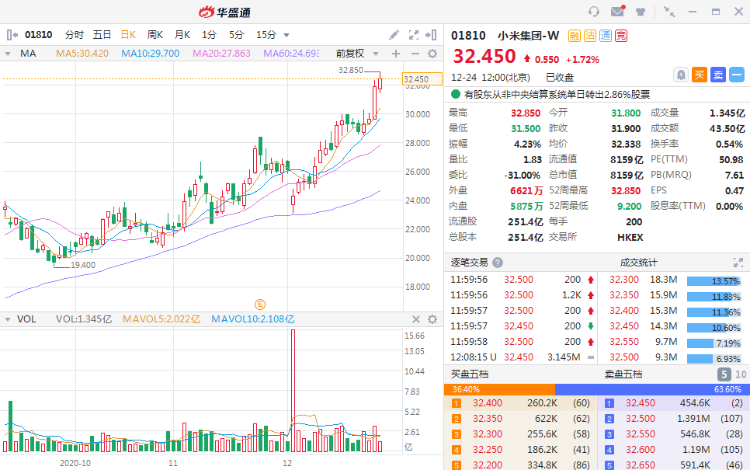Switch to 1分 one-minute chart
The width and height of the screenshot is (750, 470).
pos(209,35)
